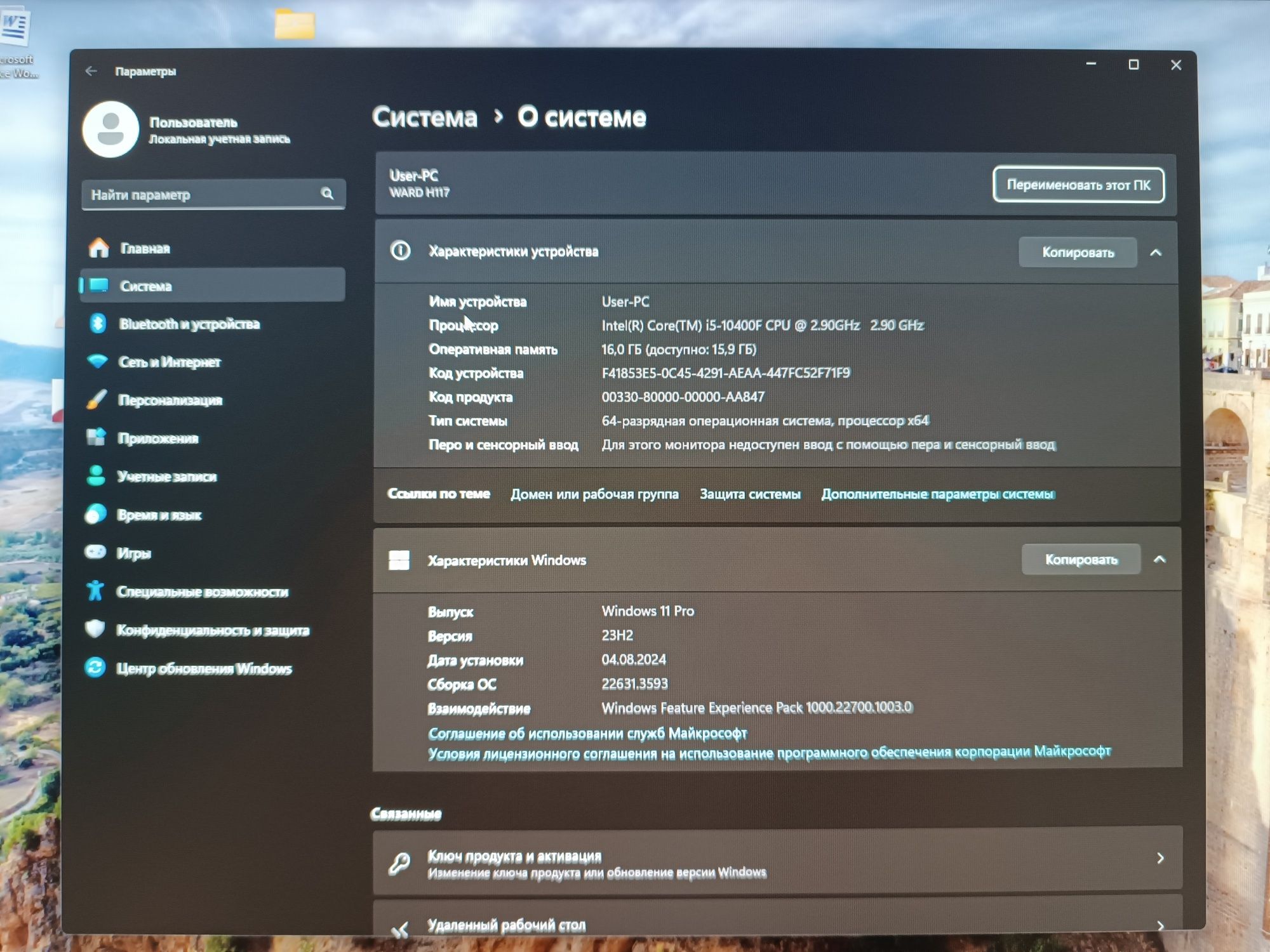Go to Сеть и Интернет
This screenshot has width=1270, height=952.
[x=212, y=362]
